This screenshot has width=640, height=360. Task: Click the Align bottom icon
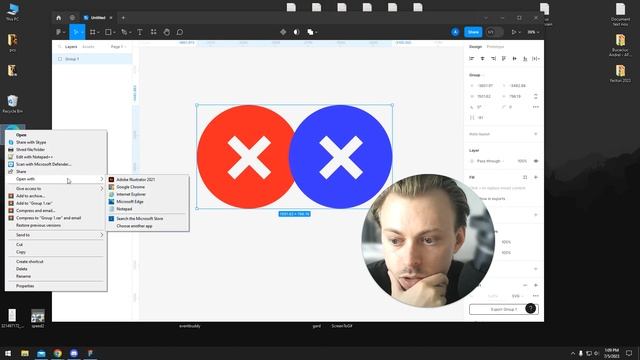(525, 59)
